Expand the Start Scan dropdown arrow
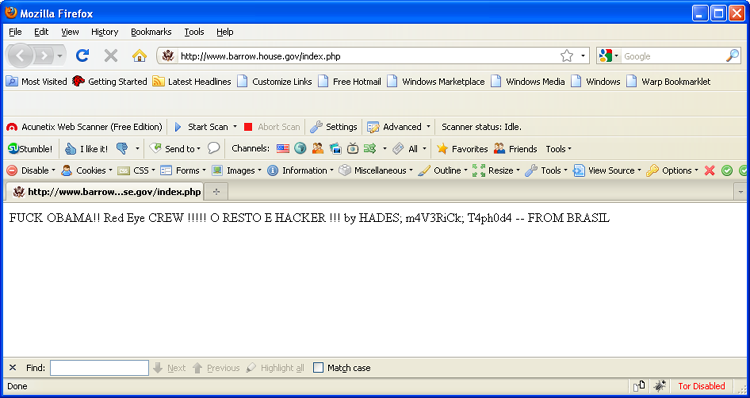The height and width of the screenshot is (398, 750). click(x=235, y=127)
